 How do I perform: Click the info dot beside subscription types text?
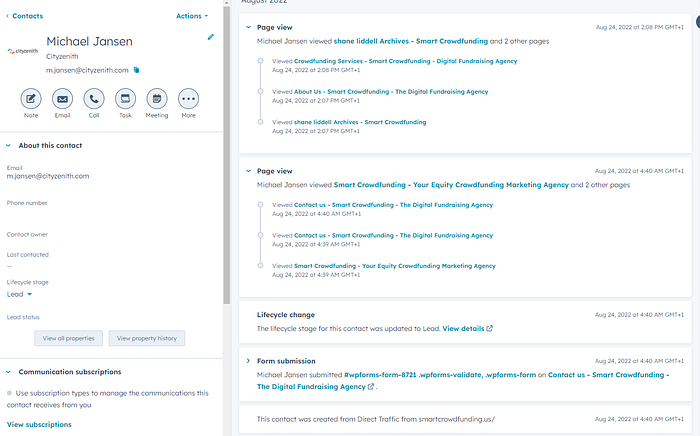pos(9,393)
